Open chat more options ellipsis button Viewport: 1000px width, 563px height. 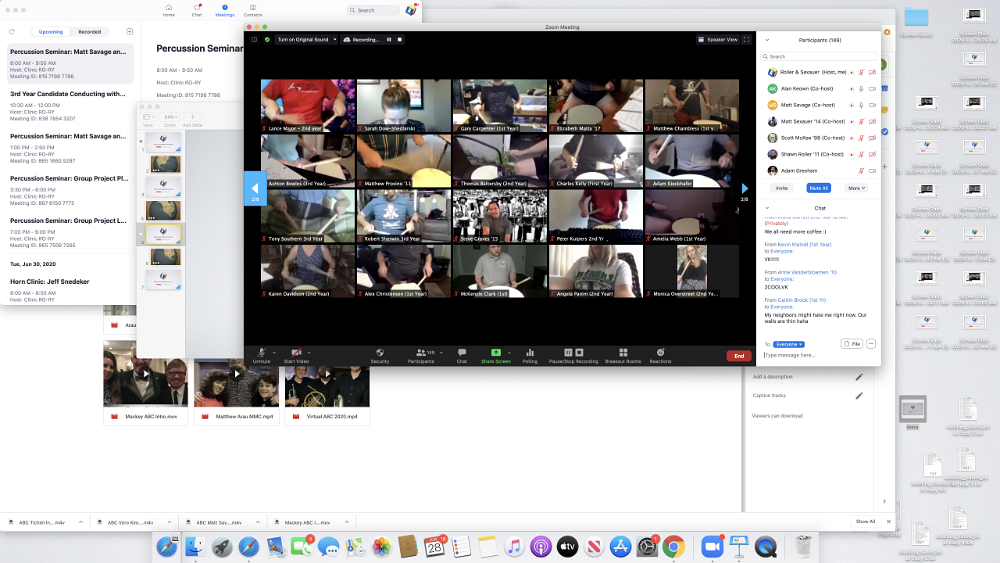pyautogui.click(x=871, y=344)
